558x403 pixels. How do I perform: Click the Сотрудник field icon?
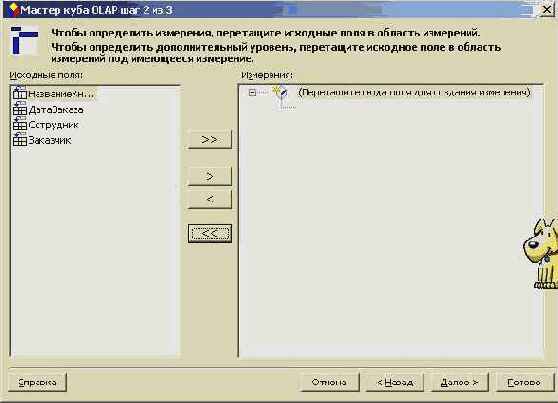click(x=20, y=124)
